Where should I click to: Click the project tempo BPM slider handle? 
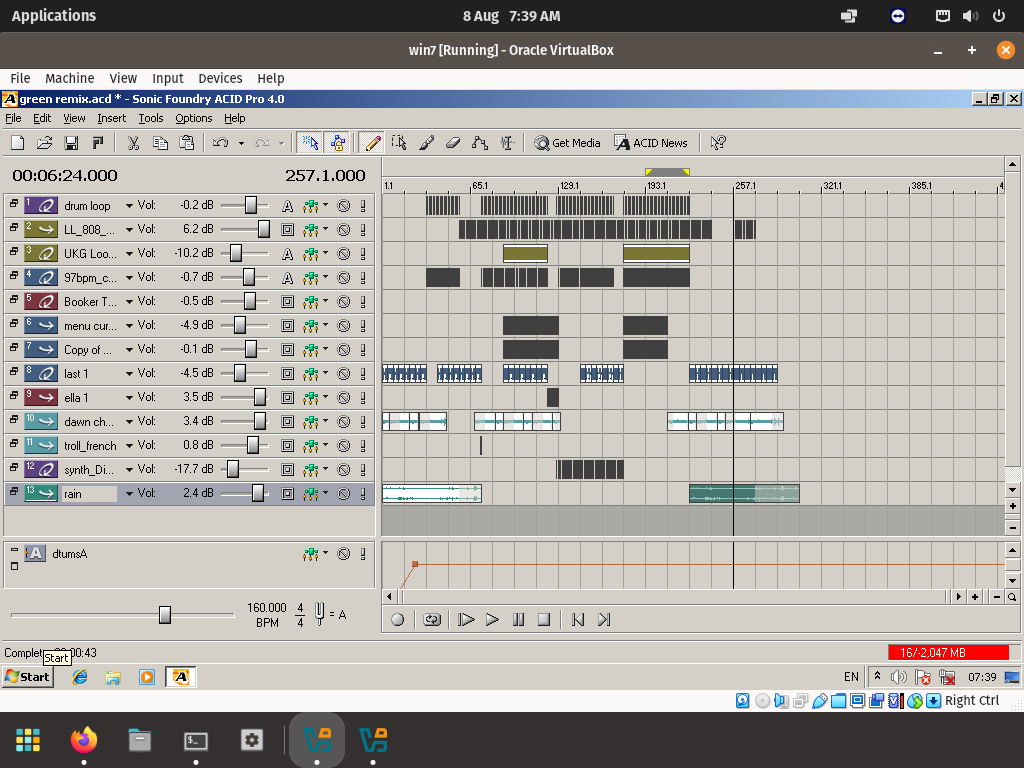165,615
